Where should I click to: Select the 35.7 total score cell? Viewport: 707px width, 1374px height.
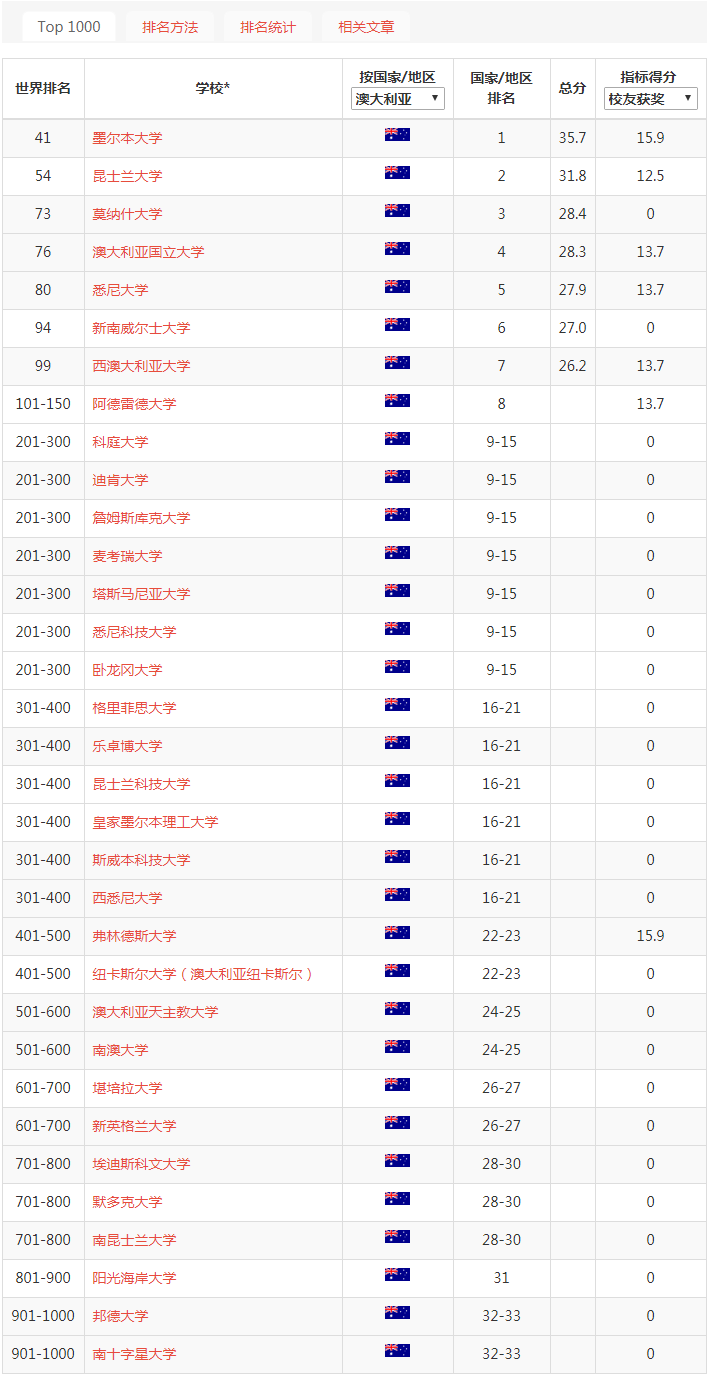pos(573,138)
